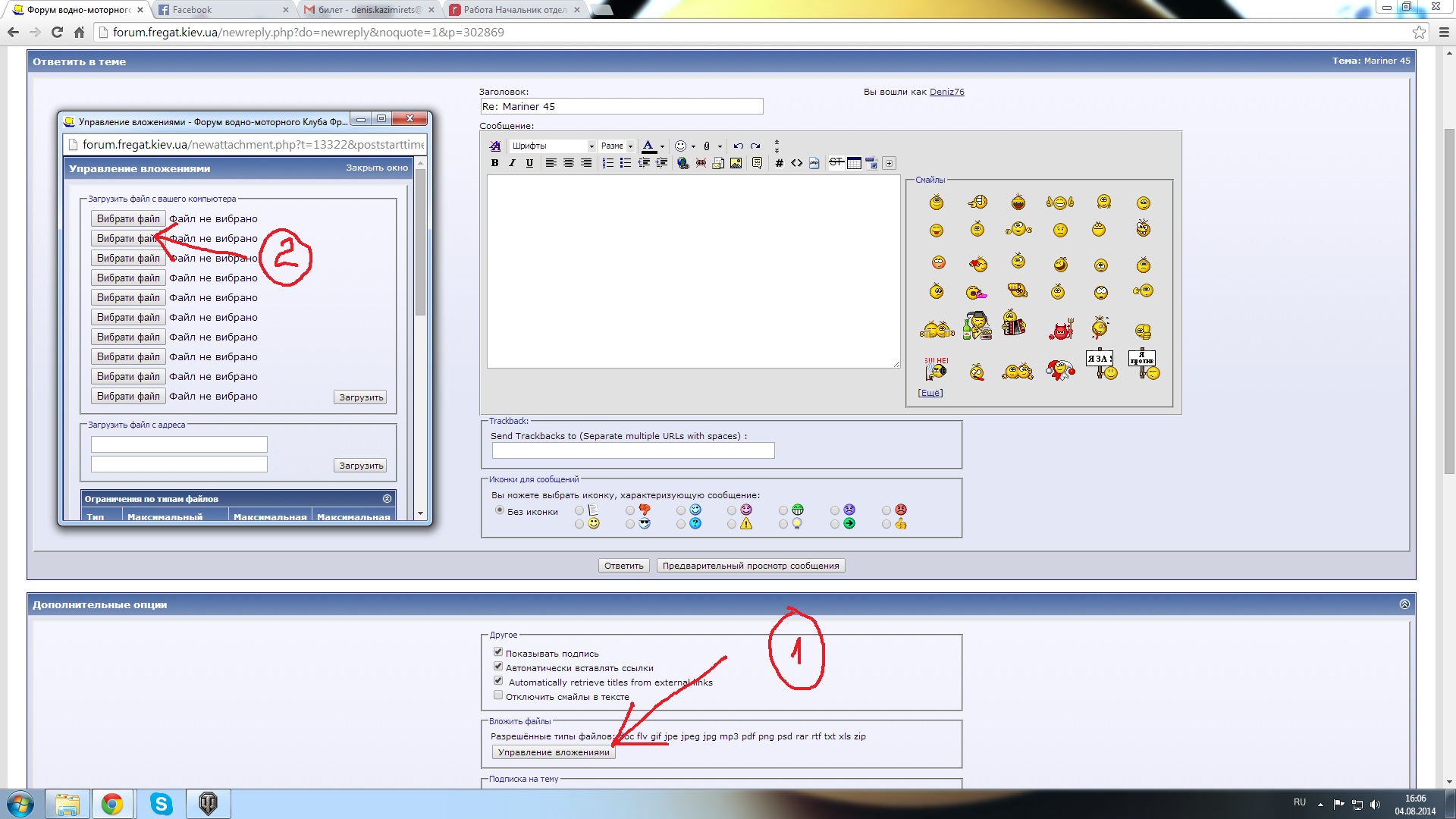Insert an image with the picture icon
Screen dimensions: 1456x819
pos(736,163)
